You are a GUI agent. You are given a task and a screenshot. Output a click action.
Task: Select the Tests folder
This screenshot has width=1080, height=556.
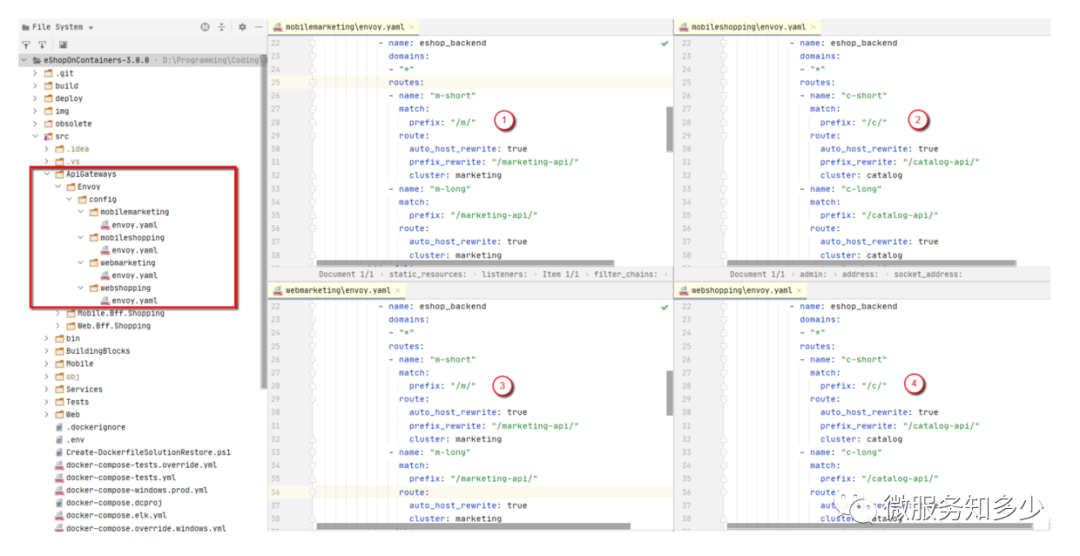[77, 402]
